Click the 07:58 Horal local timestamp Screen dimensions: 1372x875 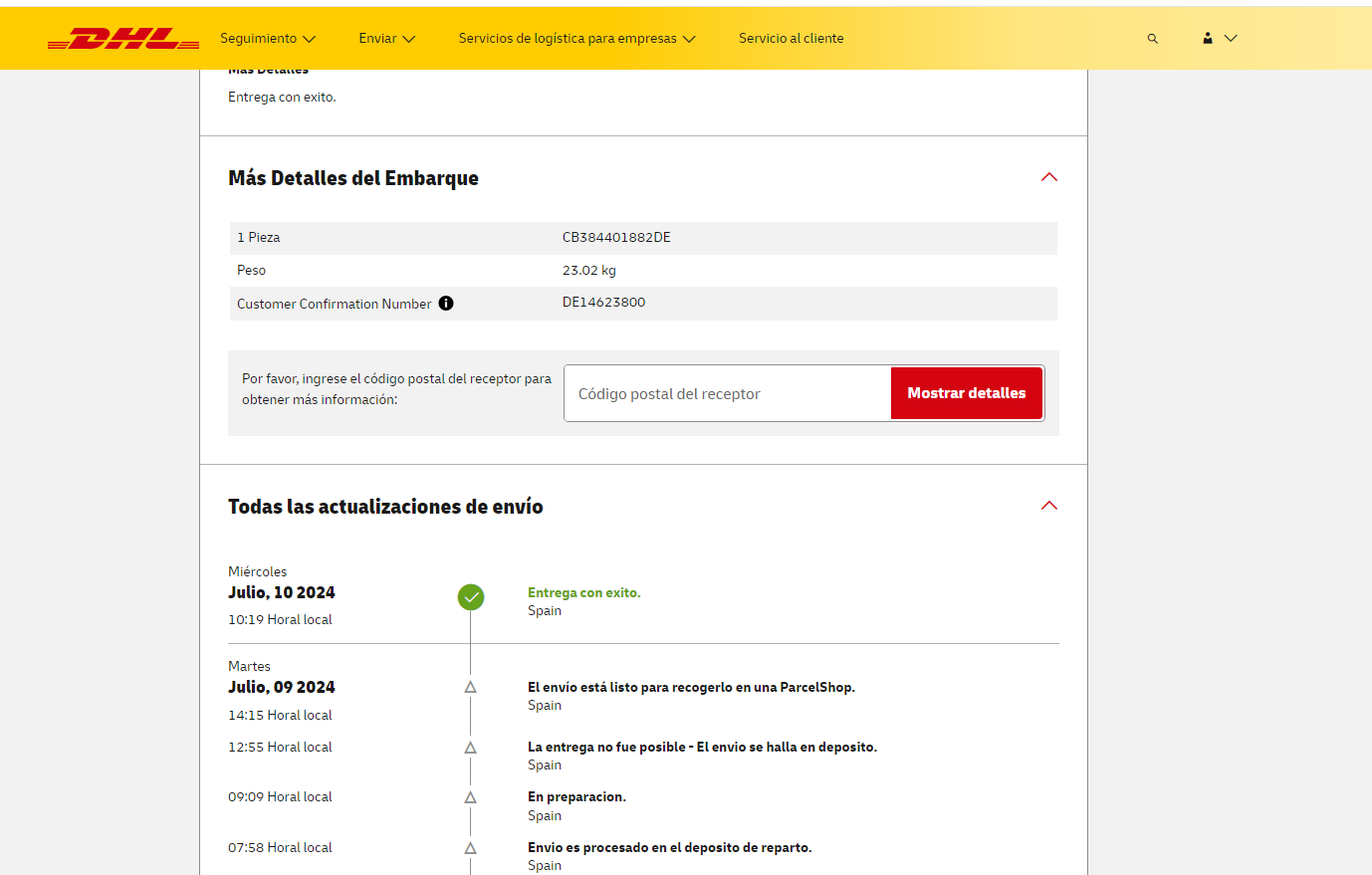280,848
